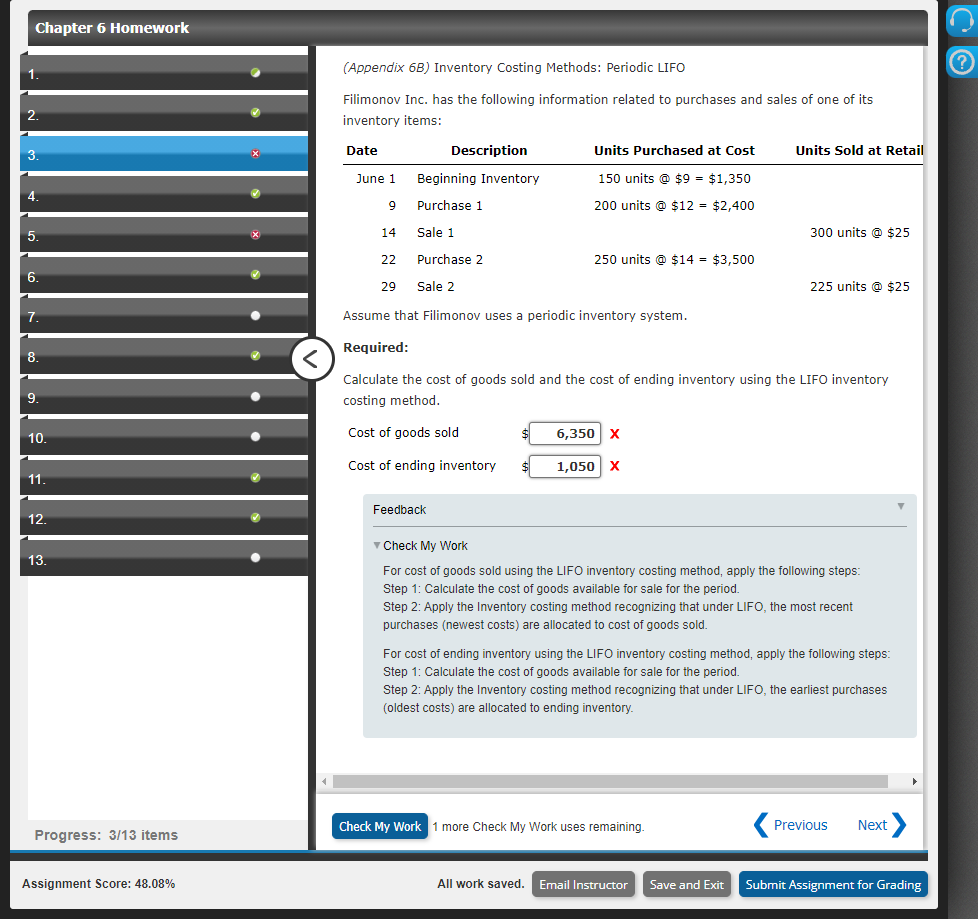This screenshot has width=978, height=919.
Task: Go to the Previous question
Action: [790, 825]
